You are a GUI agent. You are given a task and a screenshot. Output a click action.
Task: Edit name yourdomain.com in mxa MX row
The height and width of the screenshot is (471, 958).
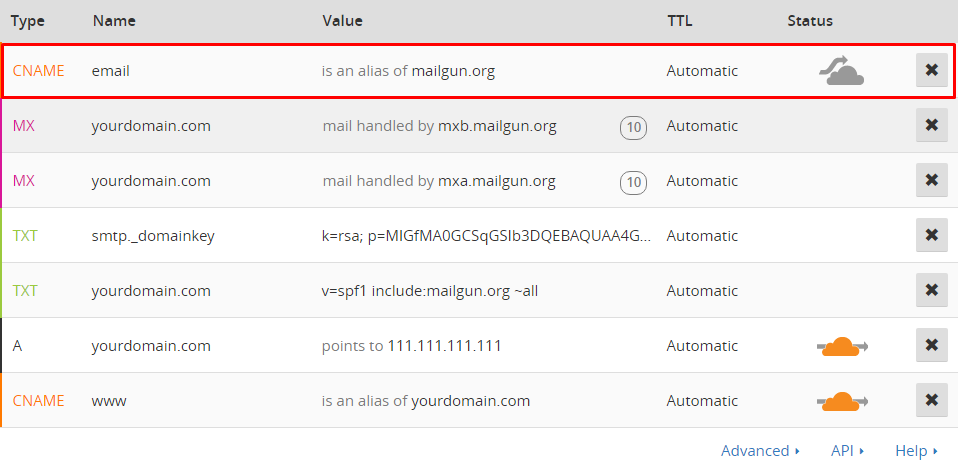click(151, 181)
